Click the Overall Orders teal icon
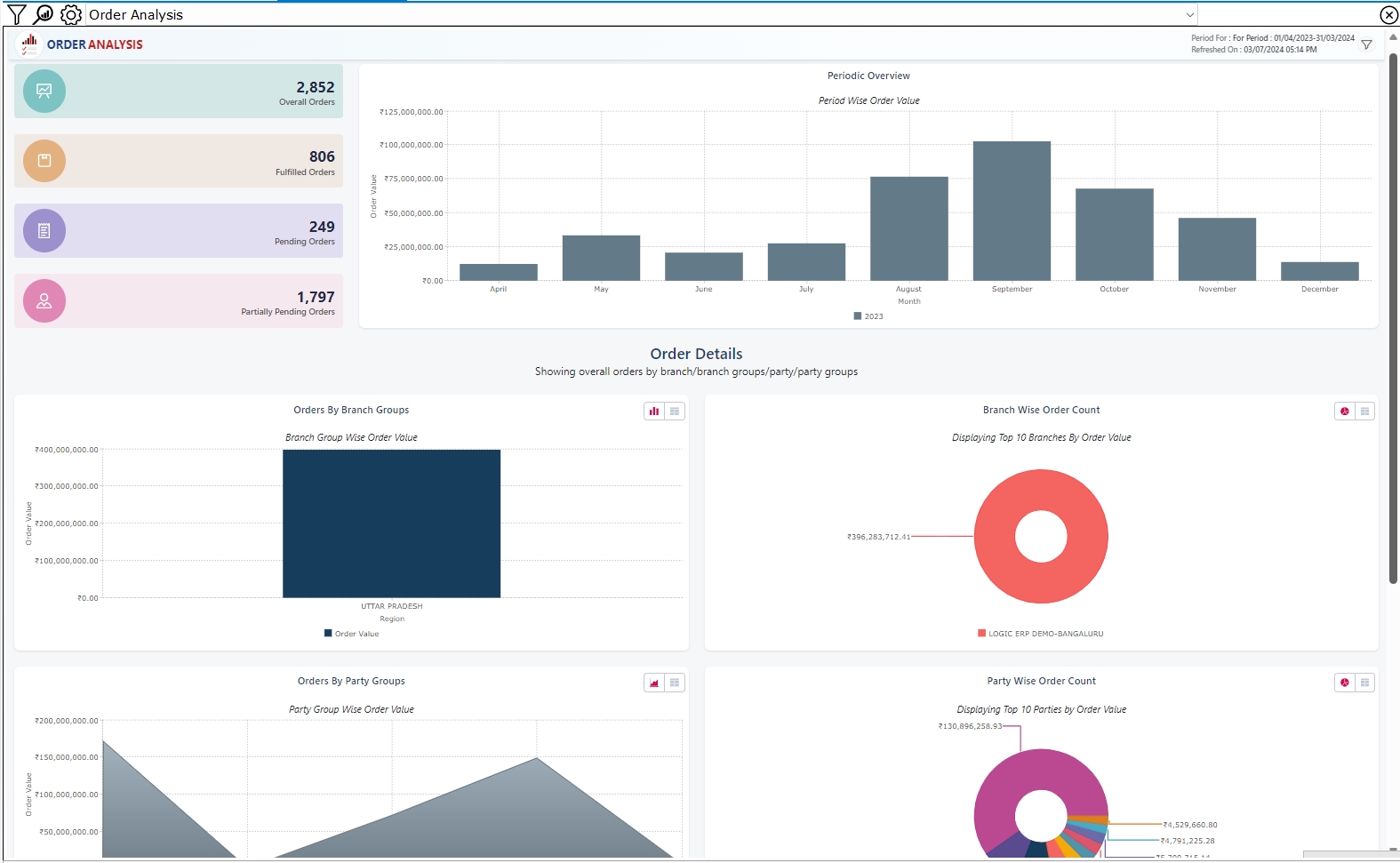The image size is (1400, 863). (x=44, y=91)
